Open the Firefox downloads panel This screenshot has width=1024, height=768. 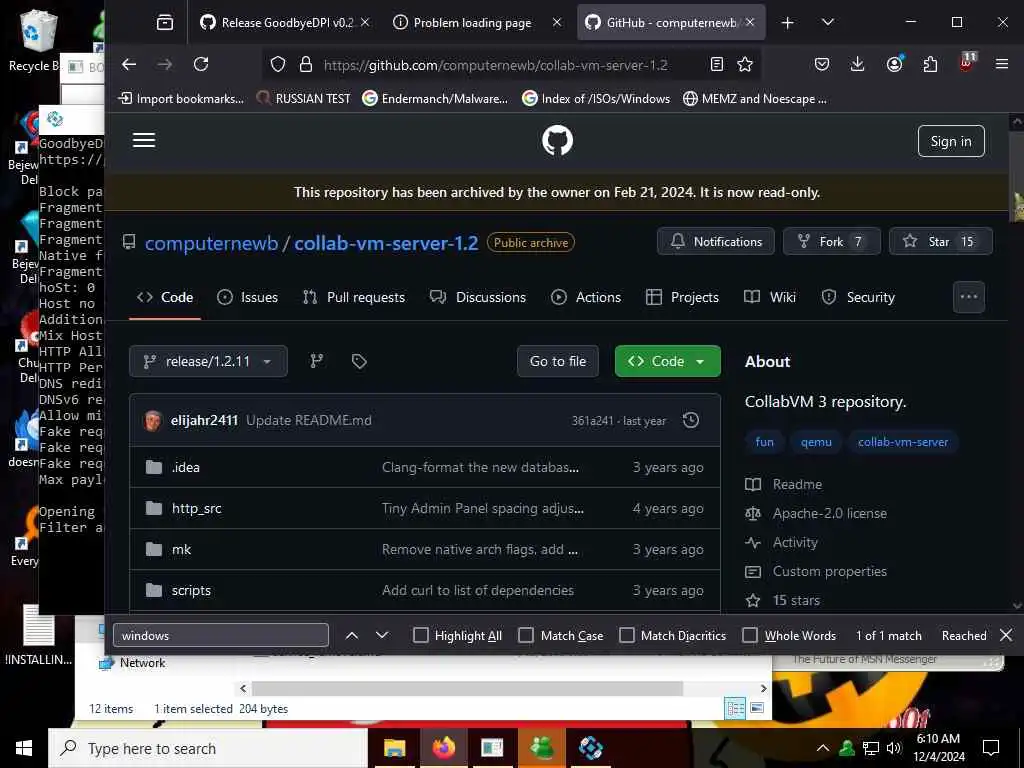(857, 64)
